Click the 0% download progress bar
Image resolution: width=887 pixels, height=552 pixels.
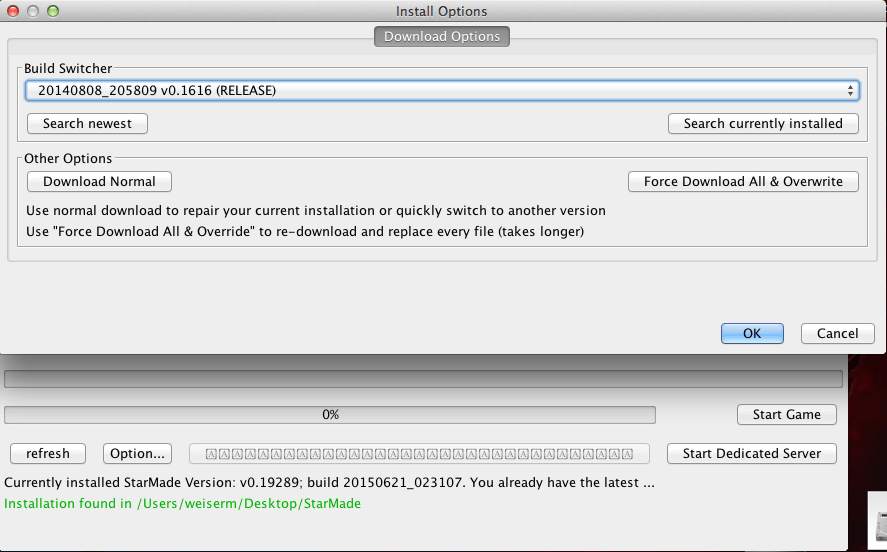click(x=330, y=414)
